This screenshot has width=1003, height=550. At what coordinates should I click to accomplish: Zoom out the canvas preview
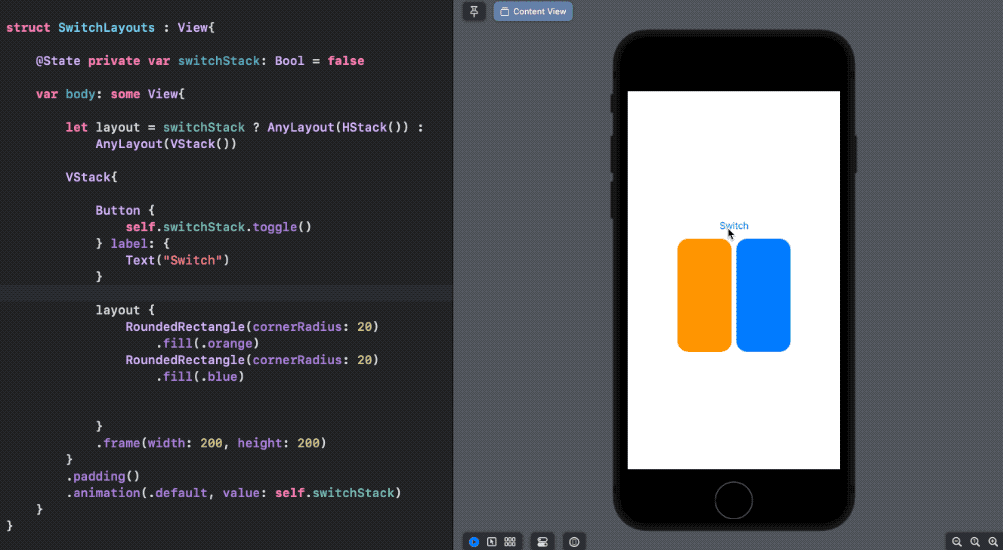[956, 542]
